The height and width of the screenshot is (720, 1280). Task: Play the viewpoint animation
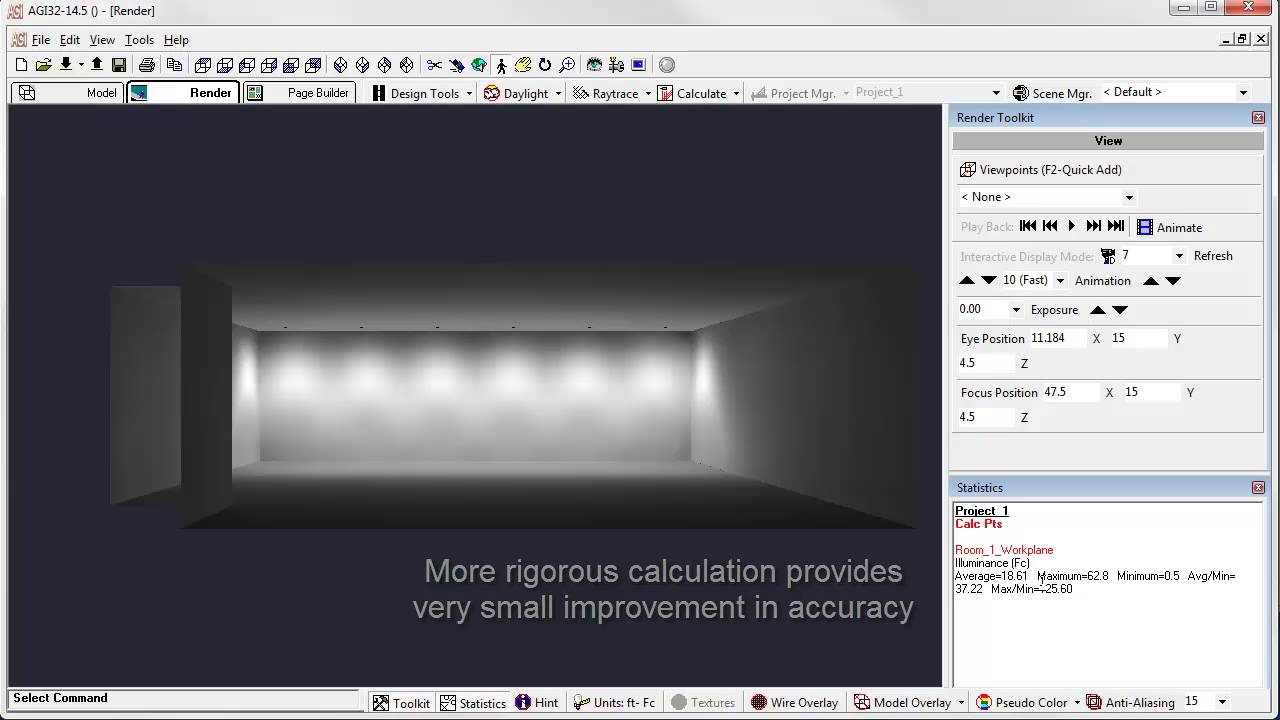coord(1071,227)
